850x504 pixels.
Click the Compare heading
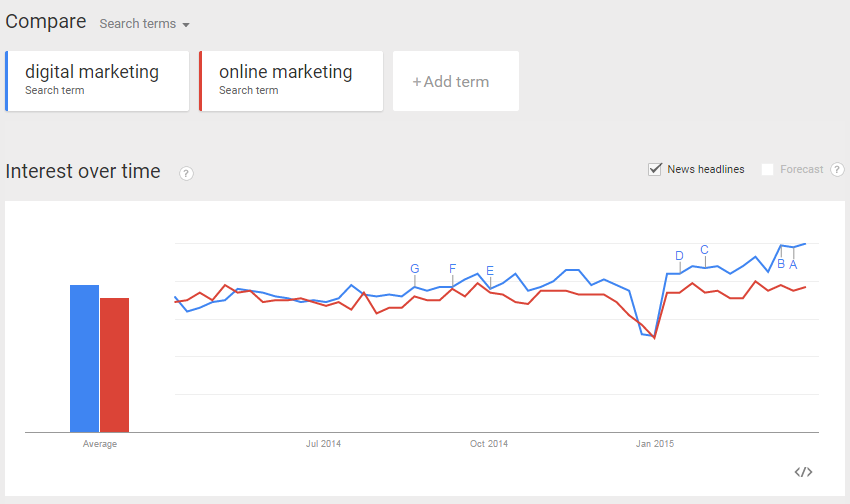[46, 22]
